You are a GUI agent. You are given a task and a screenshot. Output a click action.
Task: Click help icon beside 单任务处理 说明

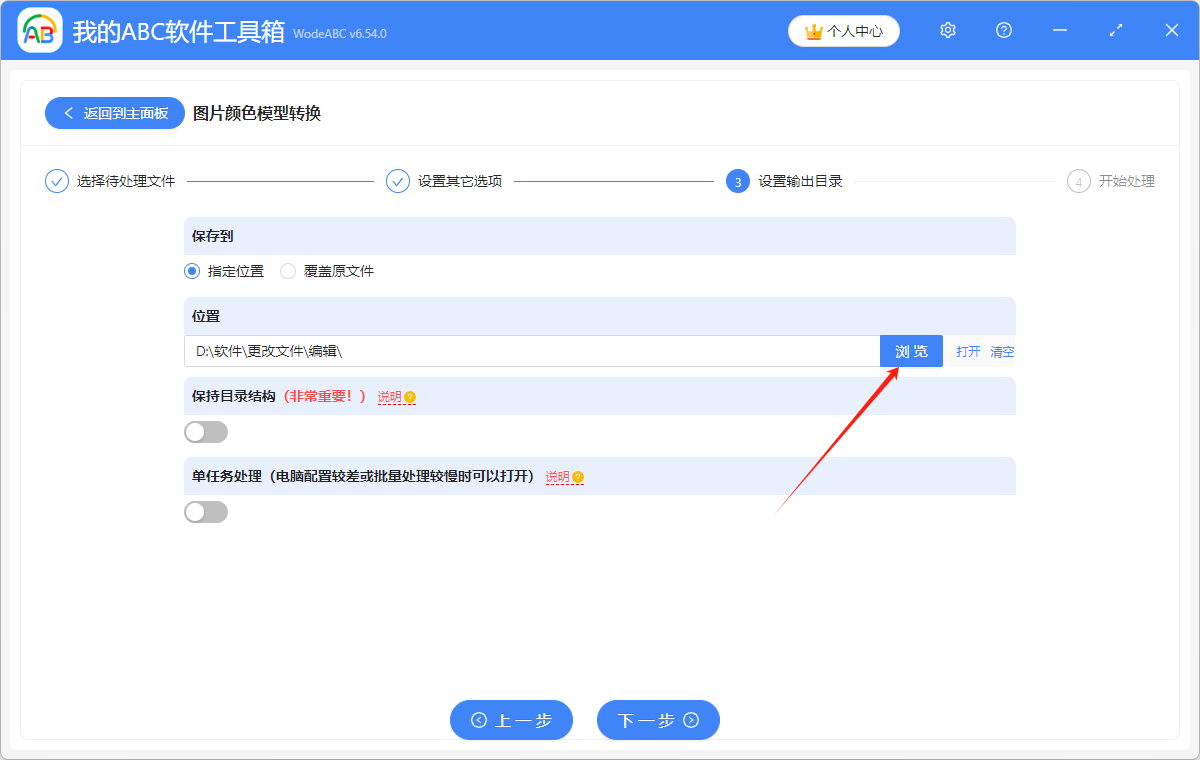click(578, 478)
